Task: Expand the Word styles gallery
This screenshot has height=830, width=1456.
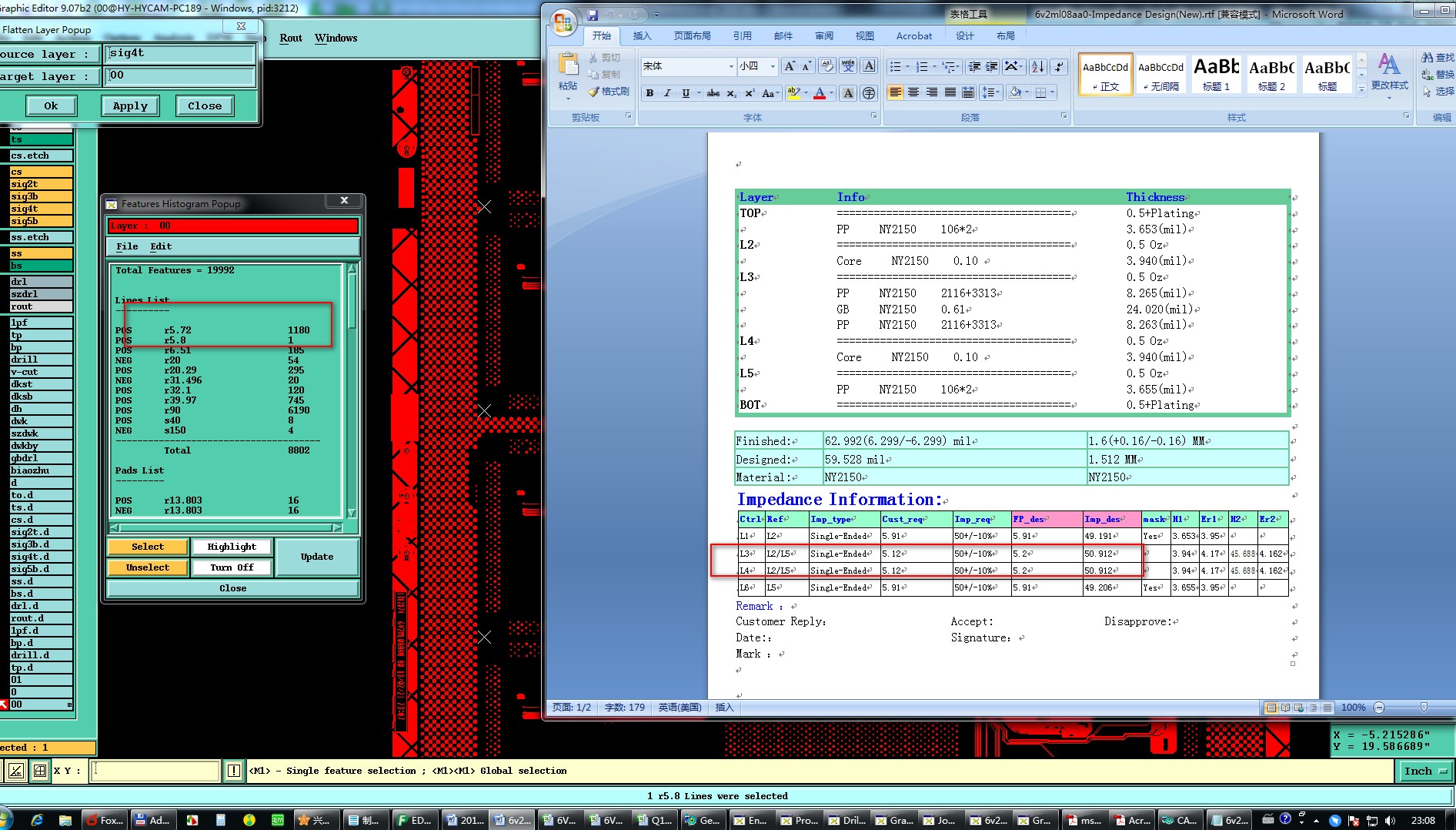Action: tap(1361, 89)
